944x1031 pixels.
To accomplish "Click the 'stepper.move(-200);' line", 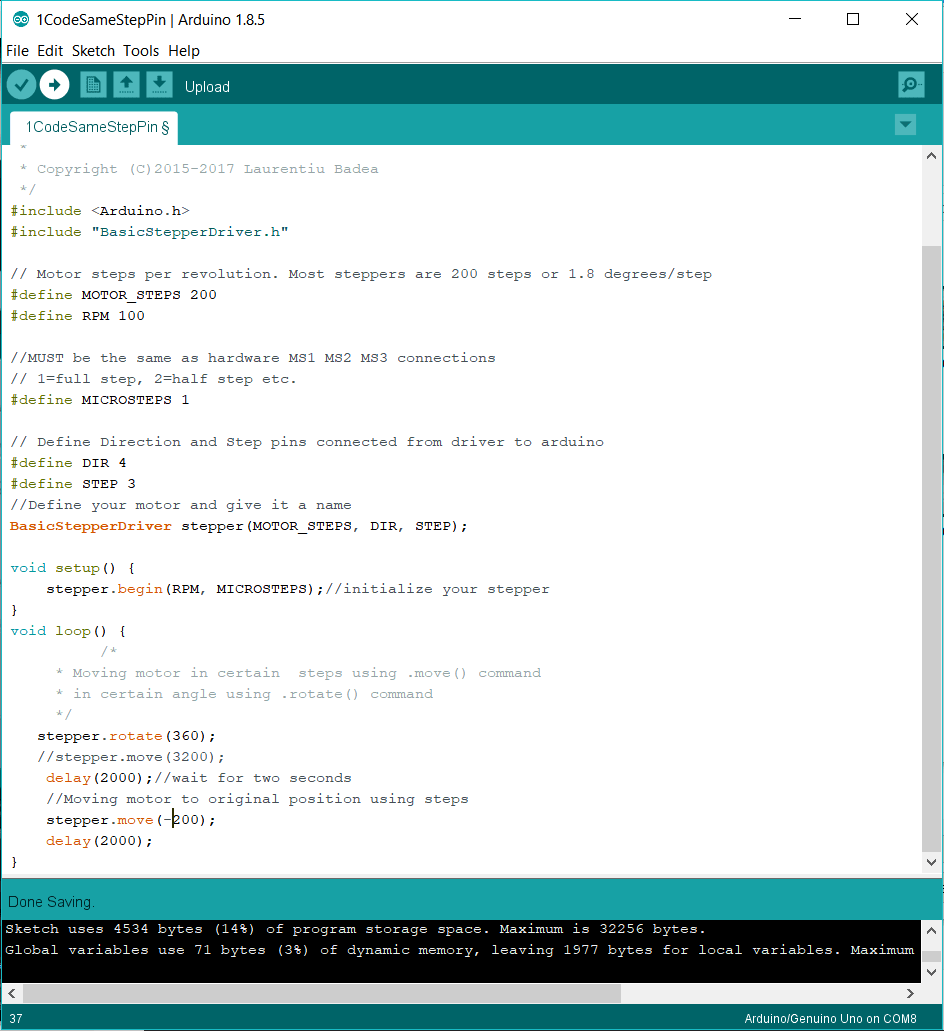I will tap(131, 820).
